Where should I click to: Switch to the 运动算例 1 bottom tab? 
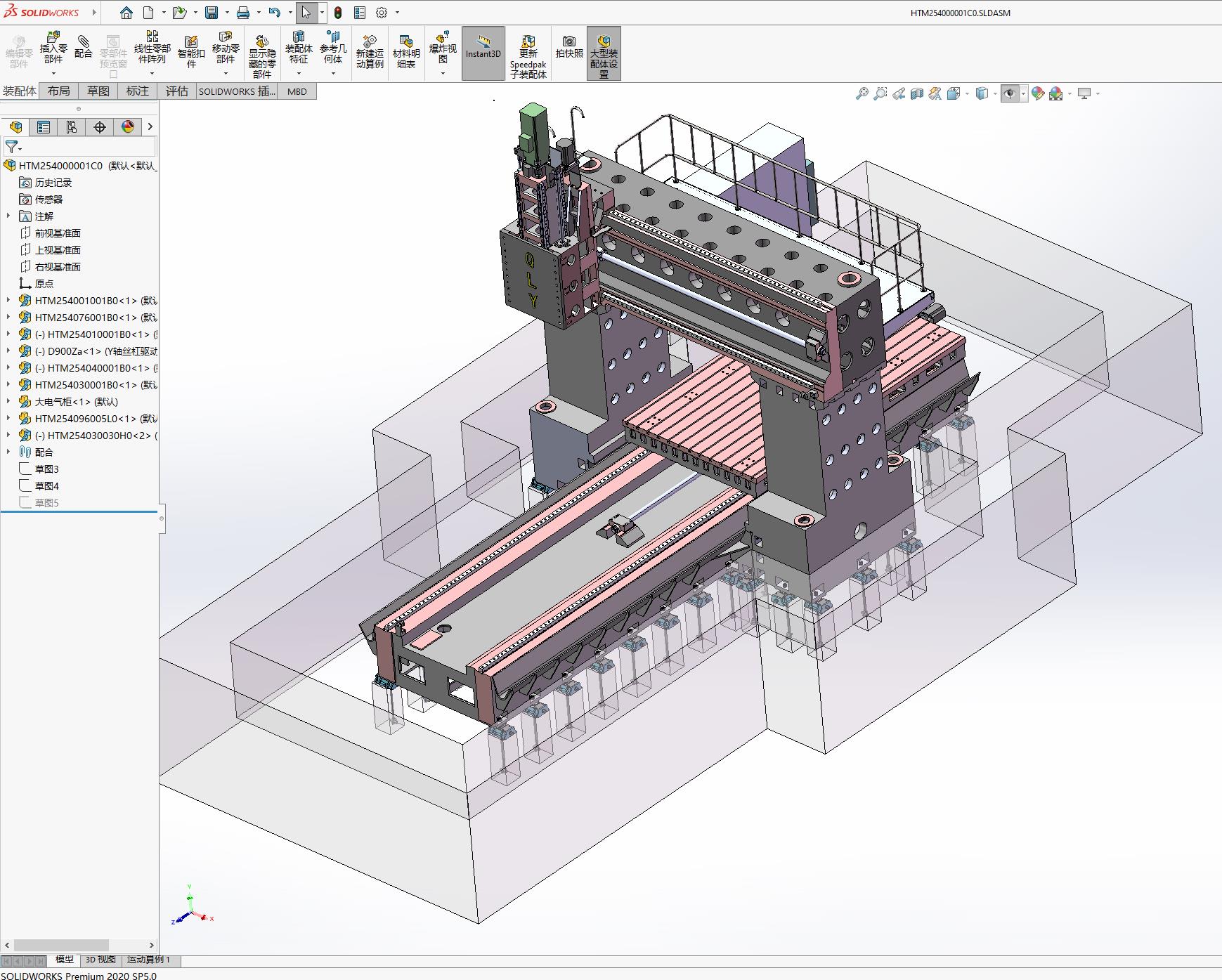tap(148, 960)
